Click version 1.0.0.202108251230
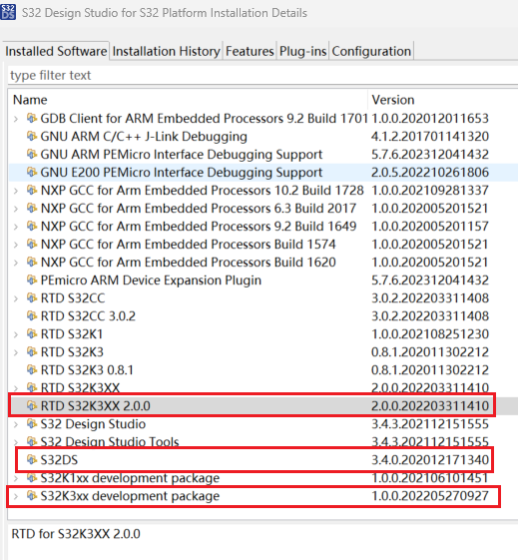518x560 pixels. (430, 334)
